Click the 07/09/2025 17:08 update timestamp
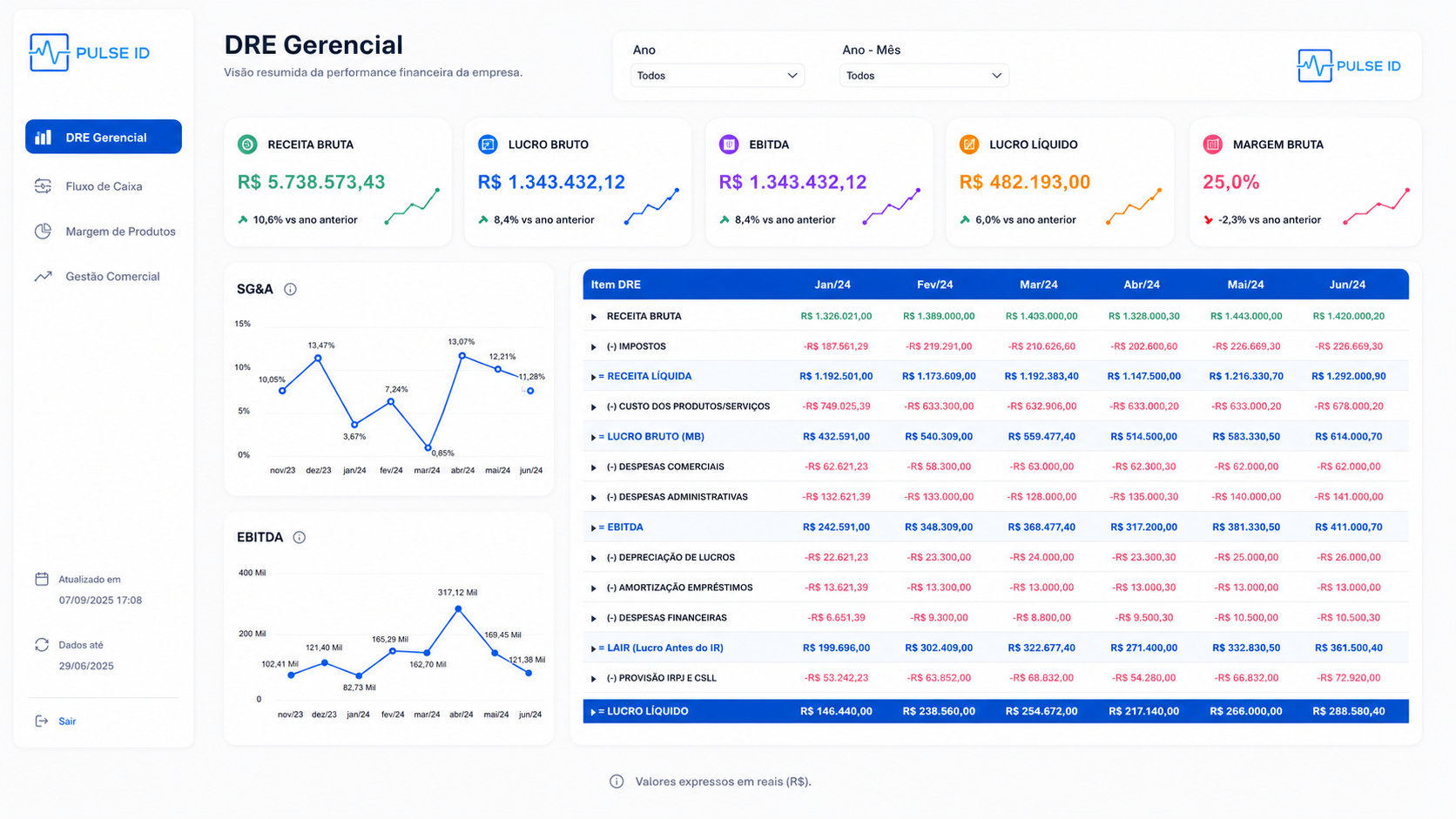Screen dimensions: 1456x819 (100, 600)
